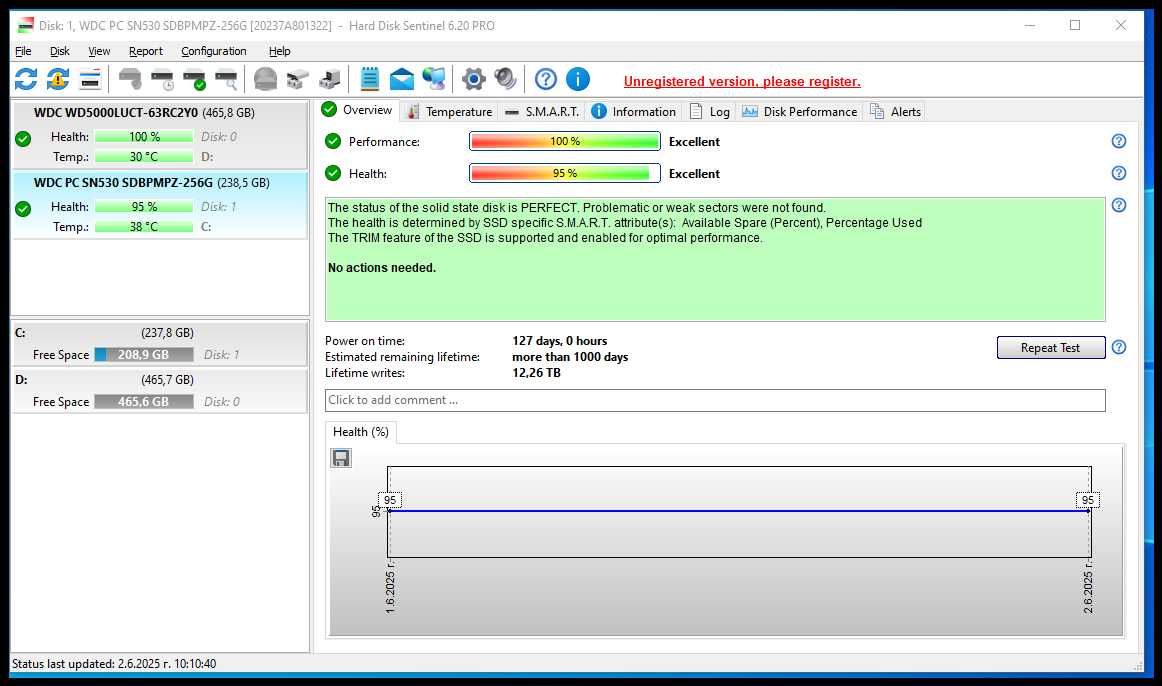The width and height of the screenshot is (1162, 686).
Task: Open the Disk menu
Action: 59,51
